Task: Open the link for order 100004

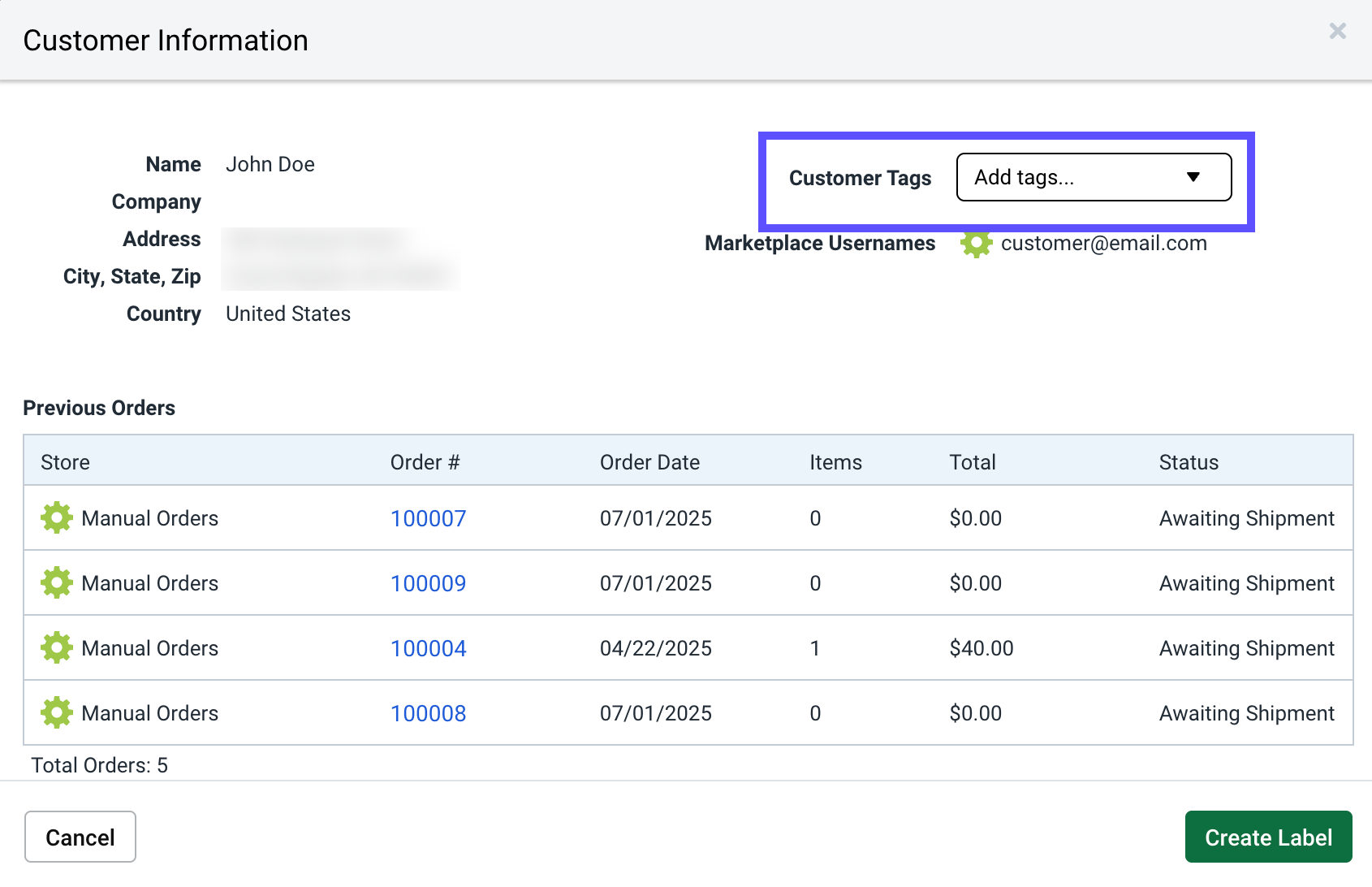Action: 428,648
